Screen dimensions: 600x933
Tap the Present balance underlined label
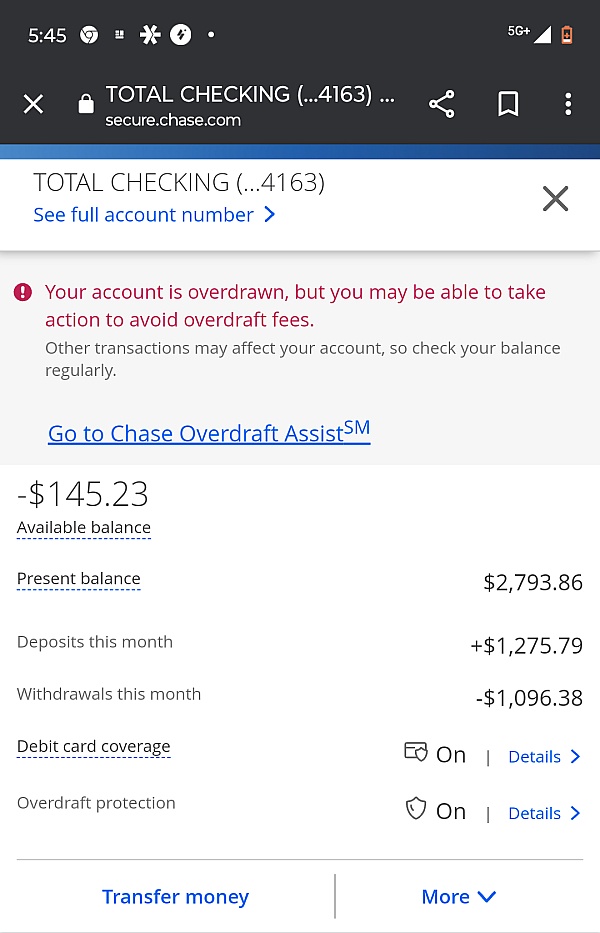(x=79, y=579)
